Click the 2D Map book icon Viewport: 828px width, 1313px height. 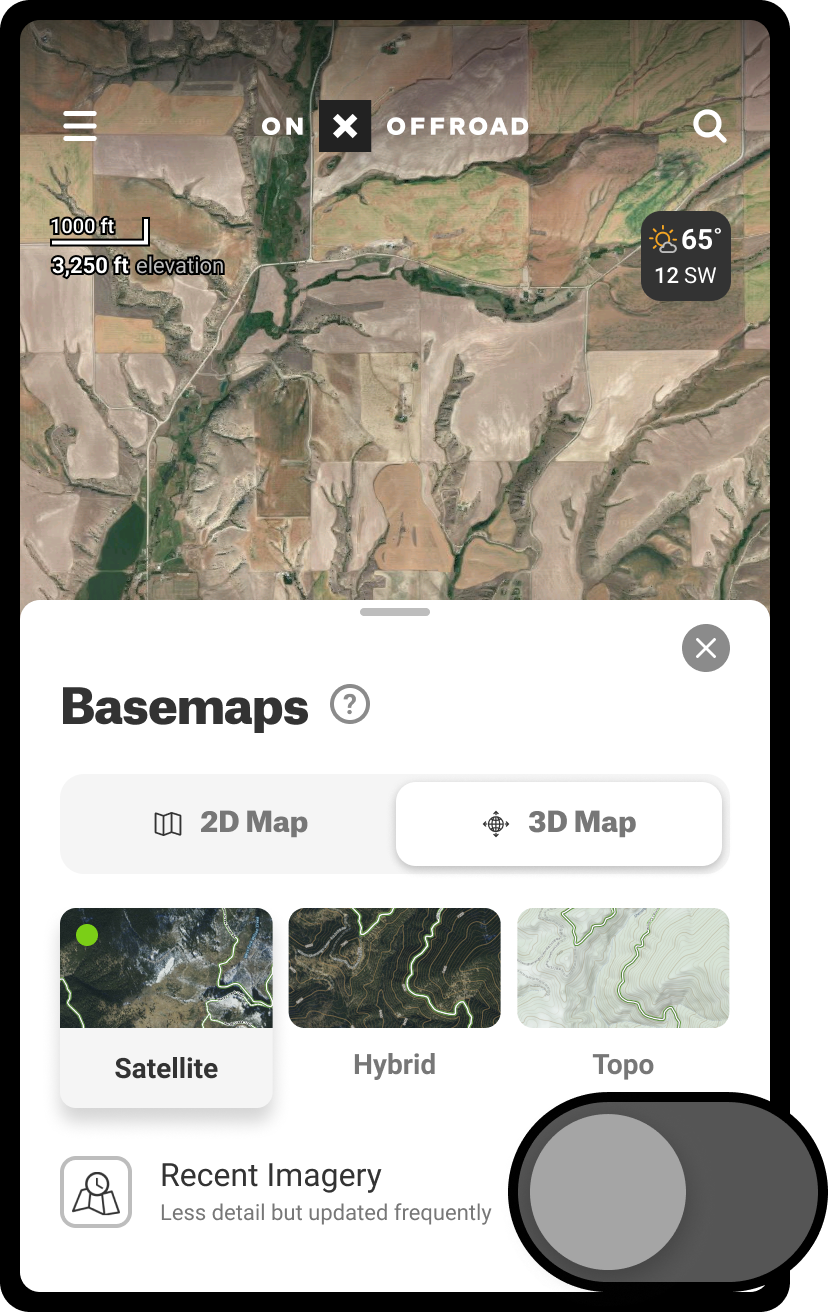coord(168,824)
